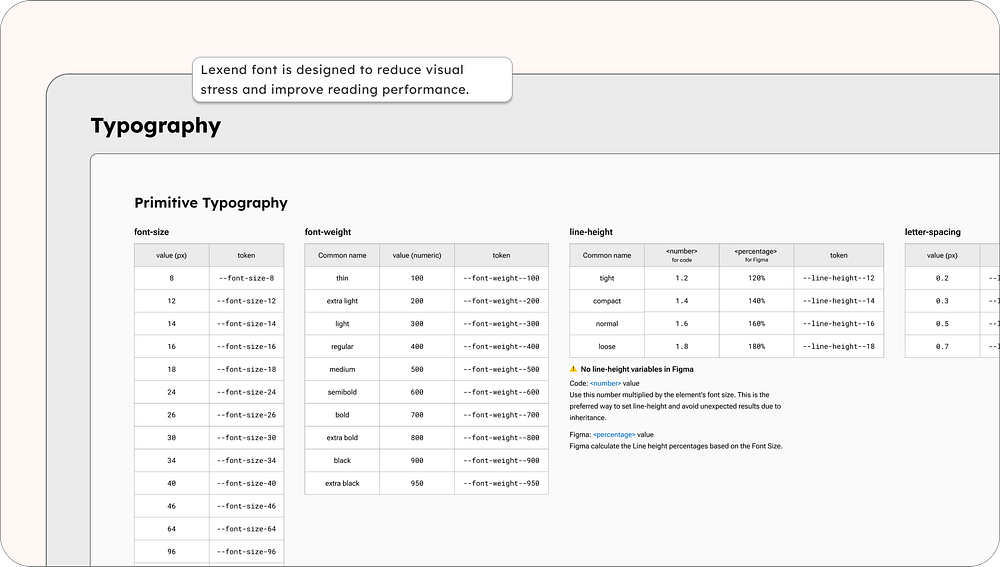
Task: Click the letter-spacing table title
Action: point(932,232)
